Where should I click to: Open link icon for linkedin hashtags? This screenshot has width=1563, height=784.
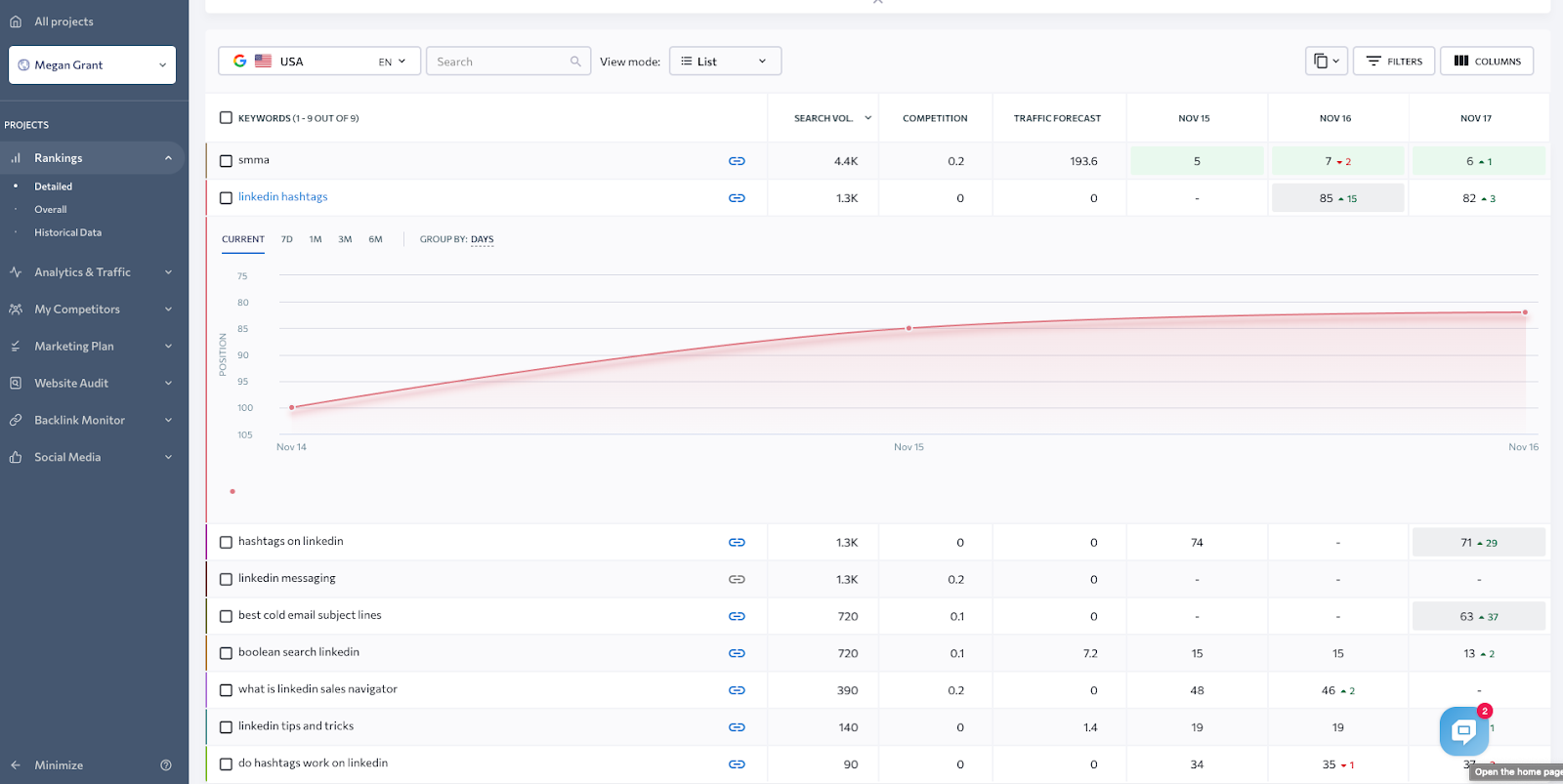737,198
